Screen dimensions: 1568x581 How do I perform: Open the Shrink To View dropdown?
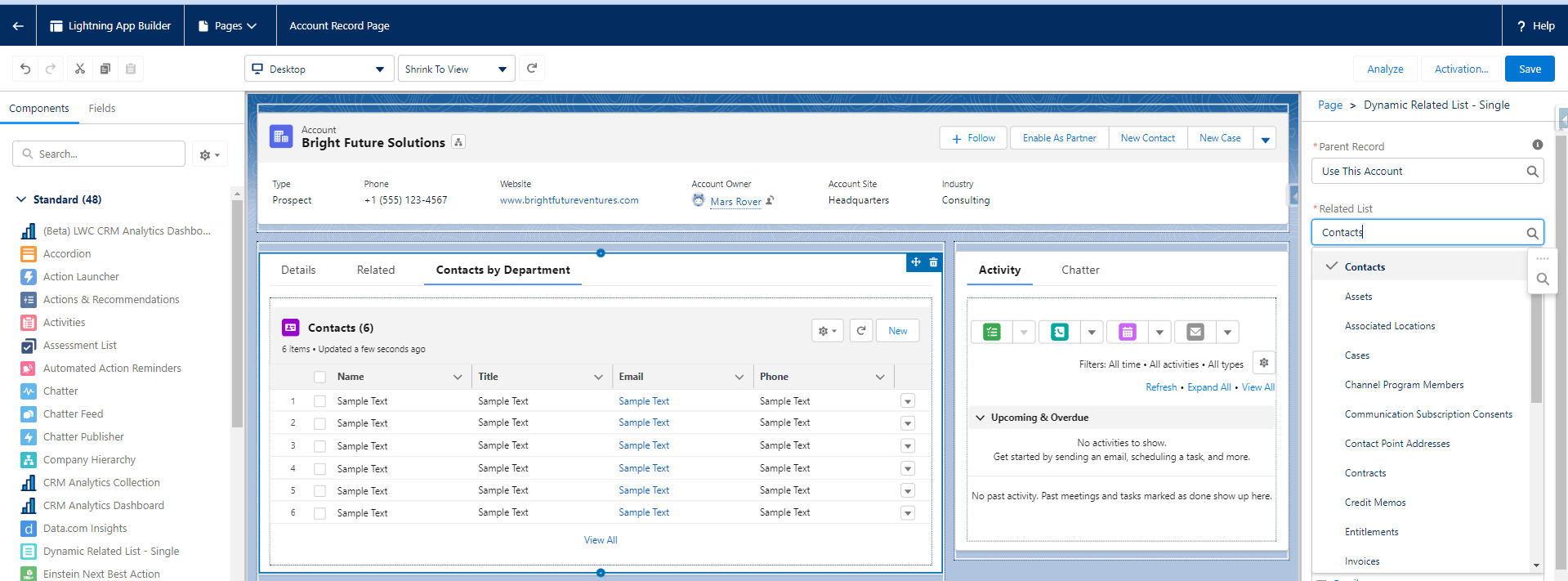tap(456, 69)
